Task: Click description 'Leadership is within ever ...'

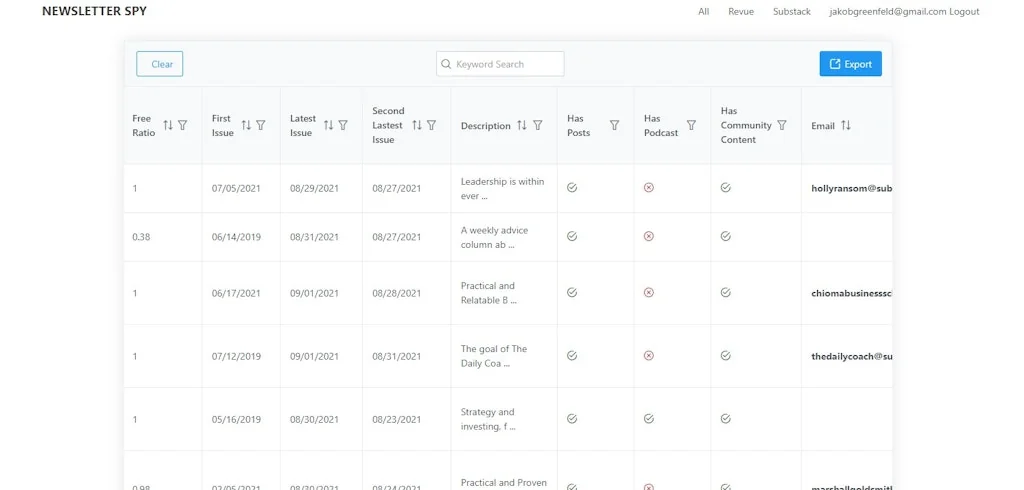Action: tap(502, 188)
